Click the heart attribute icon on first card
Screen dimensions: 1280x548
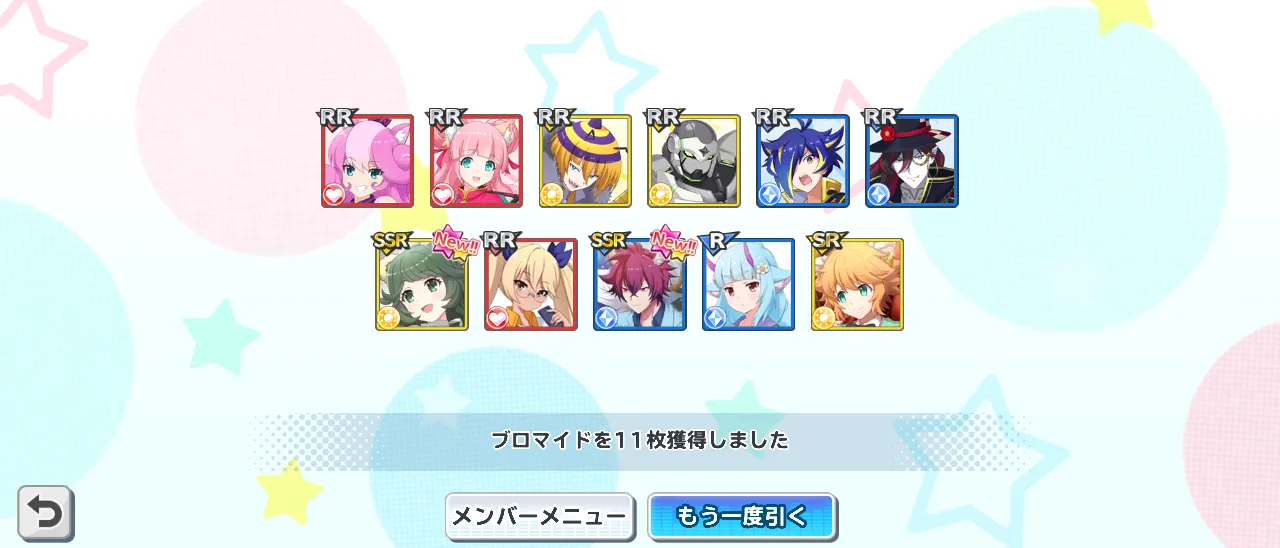click(x=335, y=195)
